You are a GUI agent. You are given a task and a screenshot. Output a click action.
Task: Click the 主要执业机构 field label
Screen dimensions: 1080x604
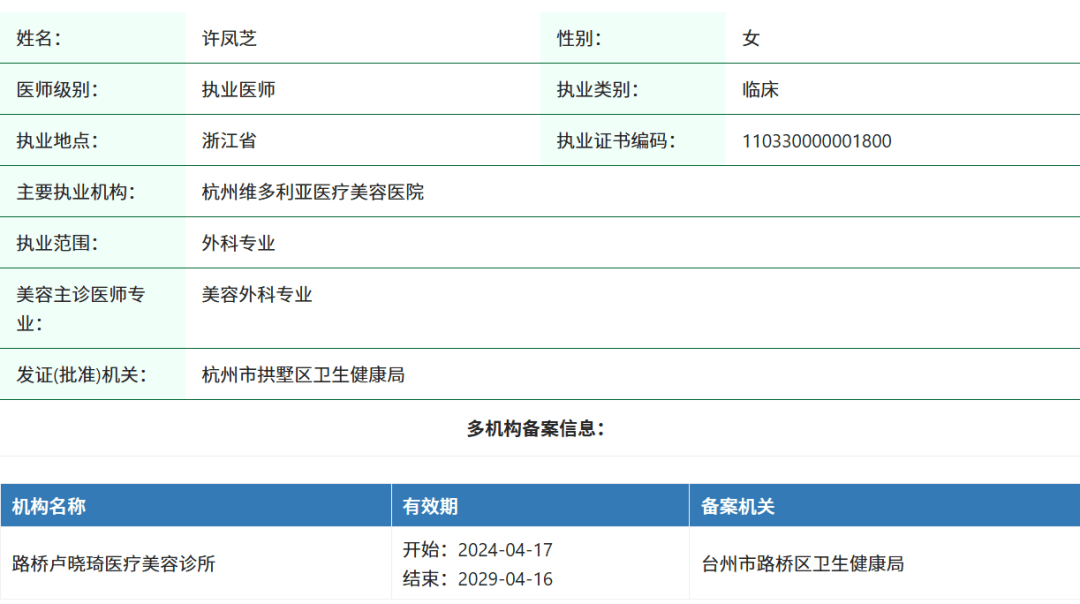pos(76,192)
